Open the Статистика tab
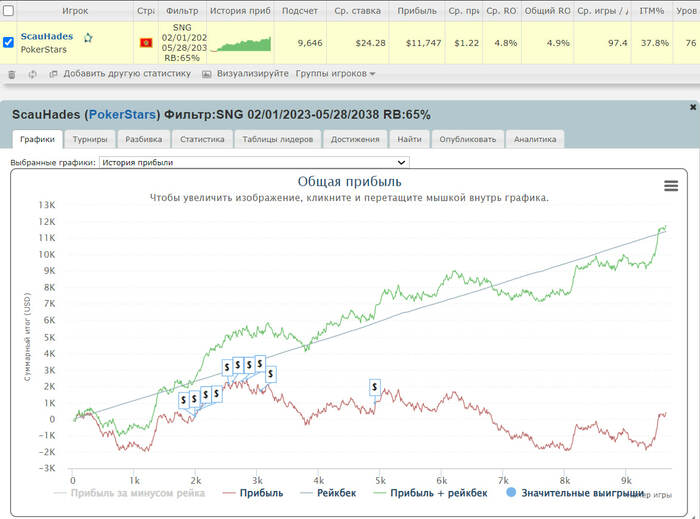 pyautogui.click(x=203, y=139)
